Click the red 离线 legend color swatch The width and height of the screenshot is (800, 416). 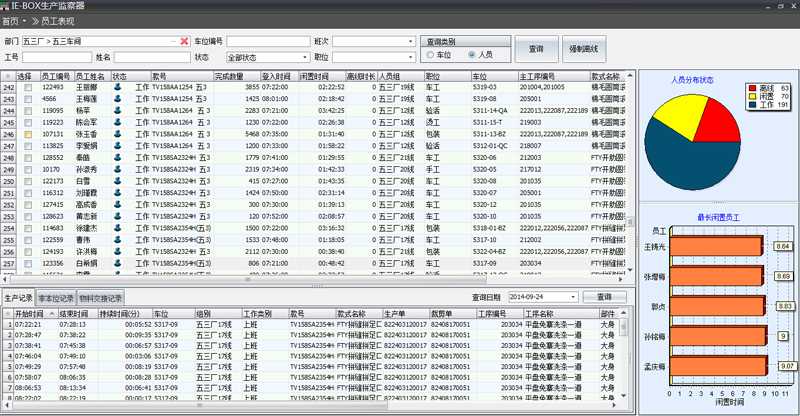752,88
